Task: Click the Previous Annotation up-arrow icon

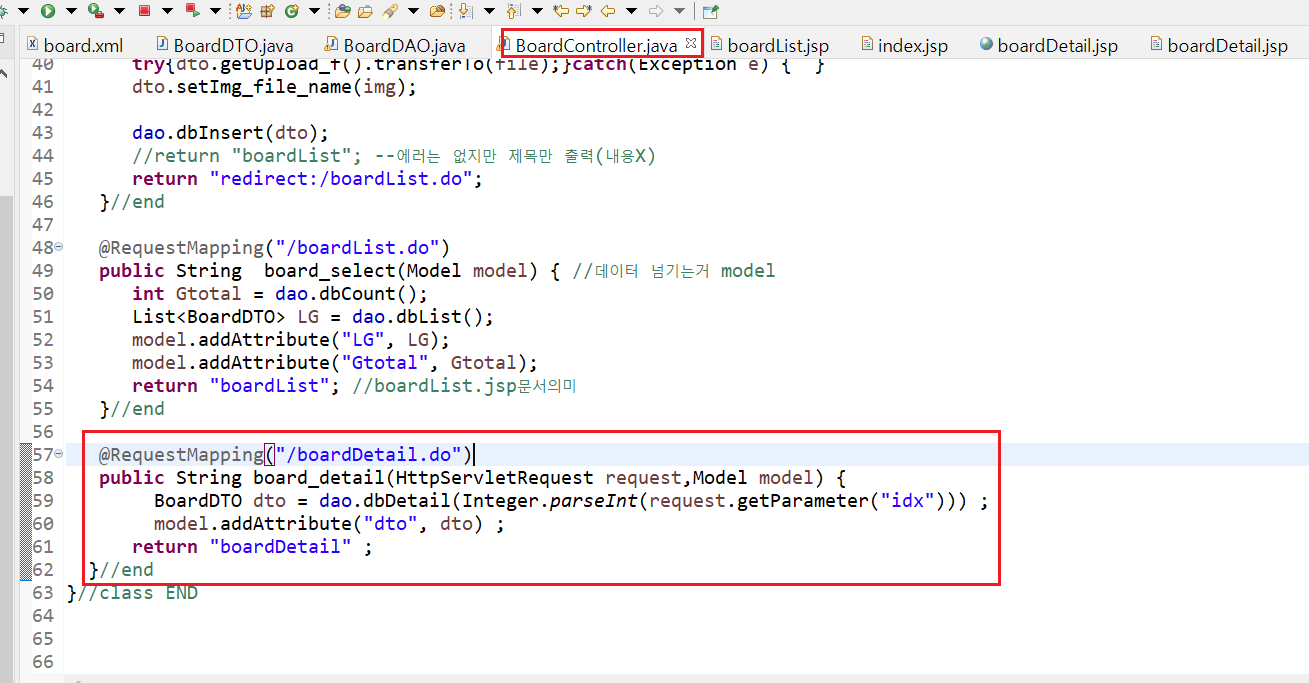Action: tap(513, 11)
